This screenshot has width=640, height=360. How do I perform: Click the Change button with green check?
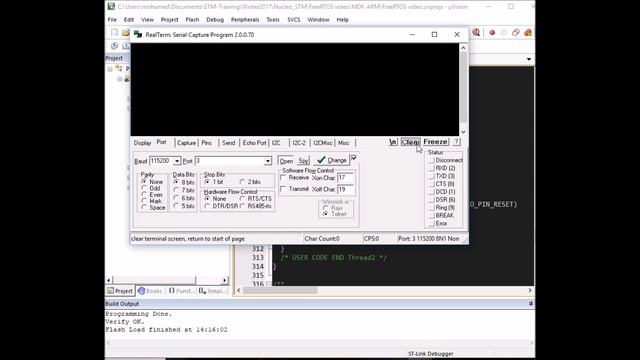tap(331, 160)
